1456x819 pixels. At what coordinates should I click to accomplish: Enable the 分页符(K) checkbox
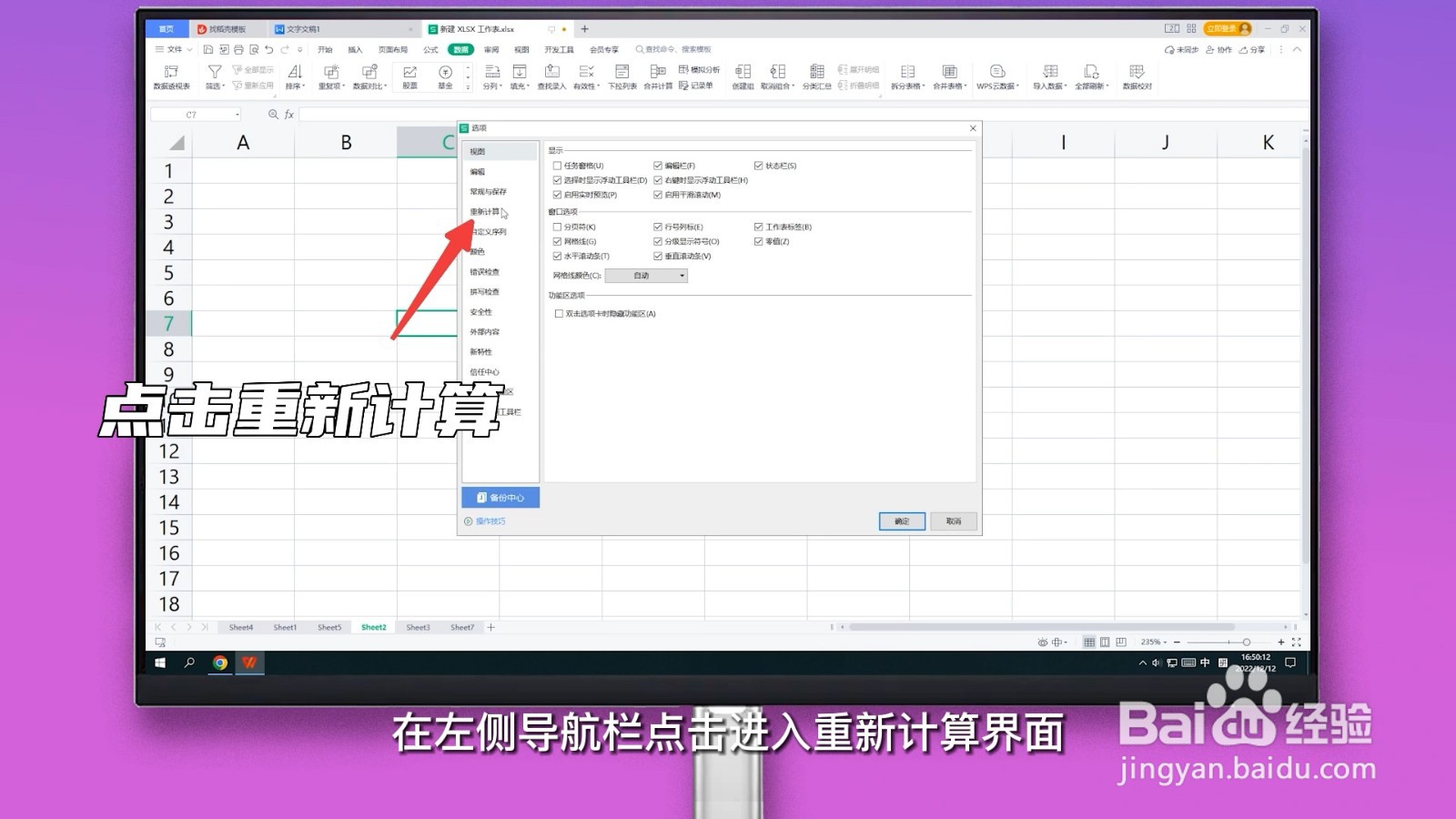[x=557, y=227]
